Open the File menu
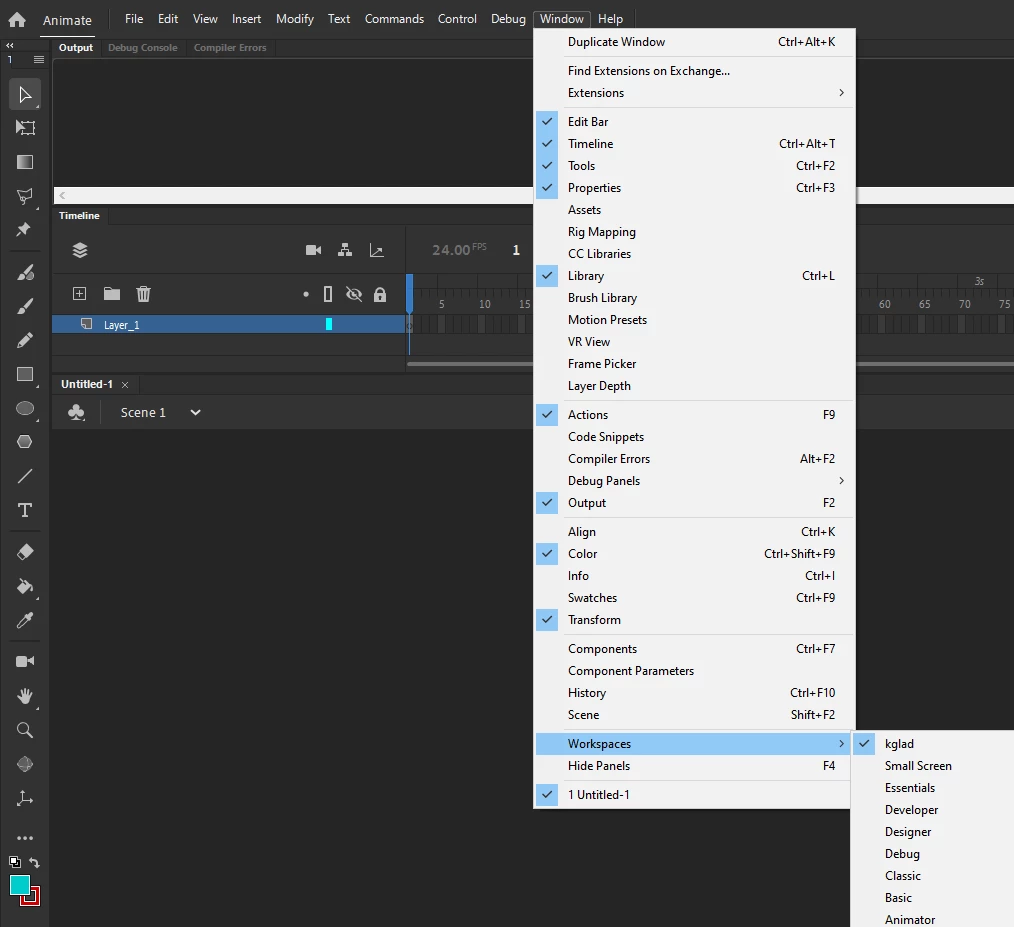This screenshot has width=1014, height=927. point(134,19)
